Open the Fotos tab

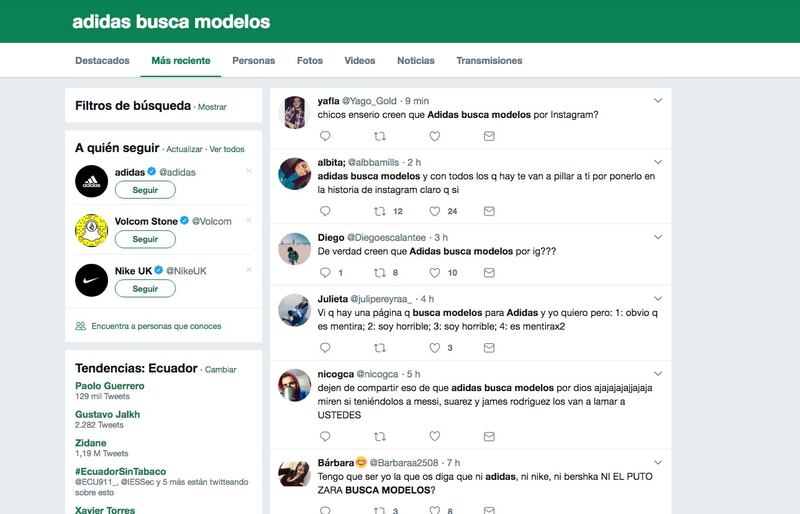pos(310,61)
